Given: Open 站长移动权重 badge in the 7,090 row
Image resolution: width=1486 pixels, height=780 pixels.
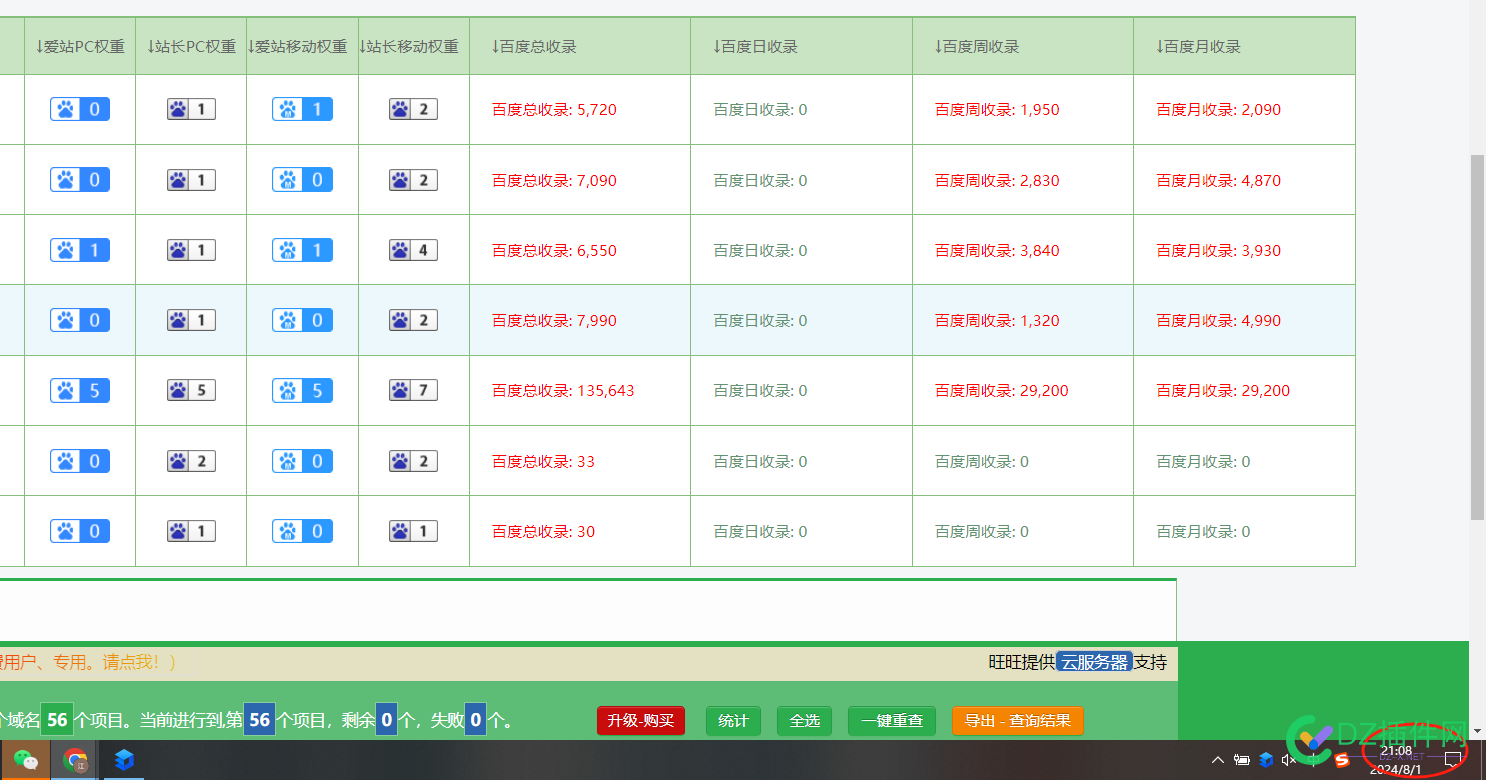Looking at the screenshot, I should 413,180.
